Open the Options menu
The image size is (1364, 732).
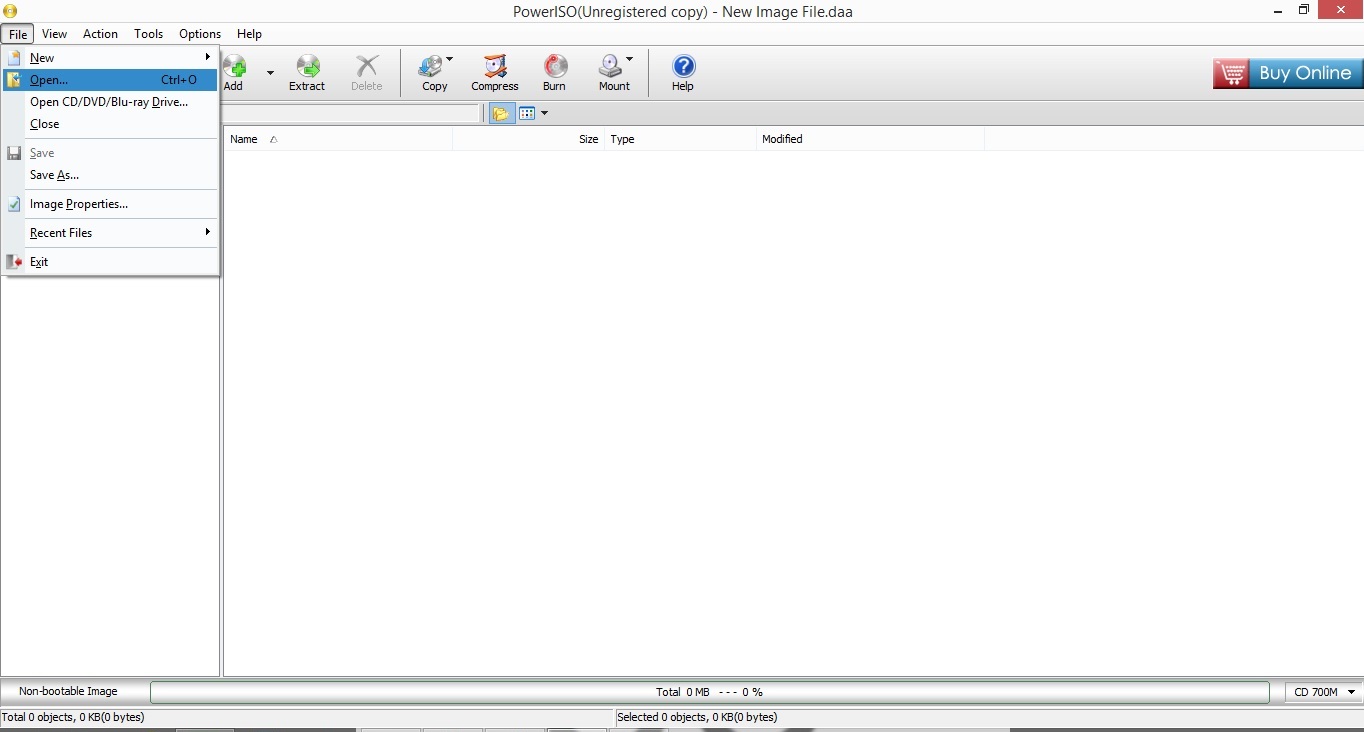pos(200,34)
